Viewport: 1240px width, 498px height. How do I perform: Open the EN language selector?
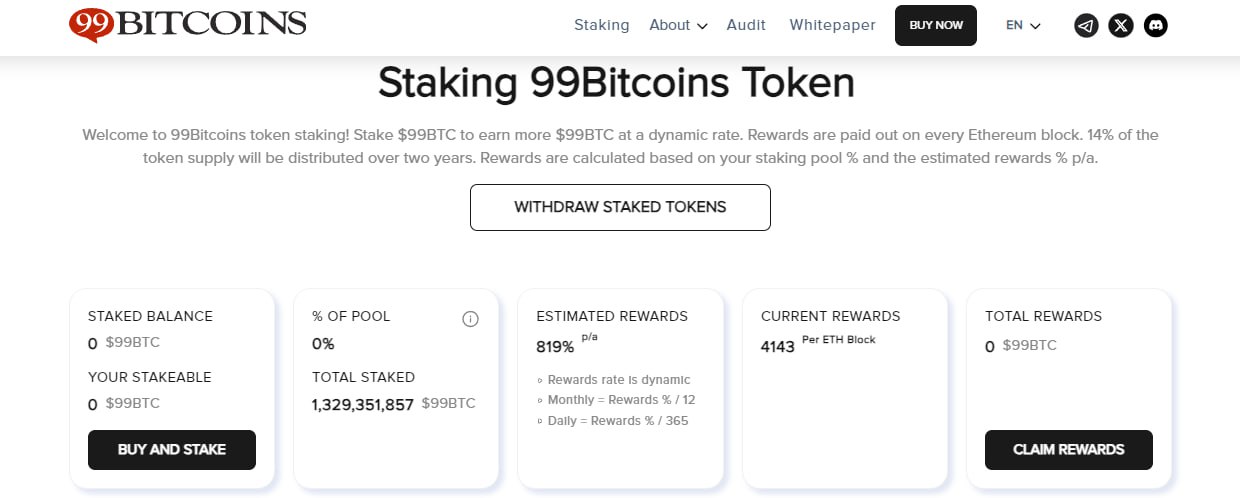(1023, 25)
